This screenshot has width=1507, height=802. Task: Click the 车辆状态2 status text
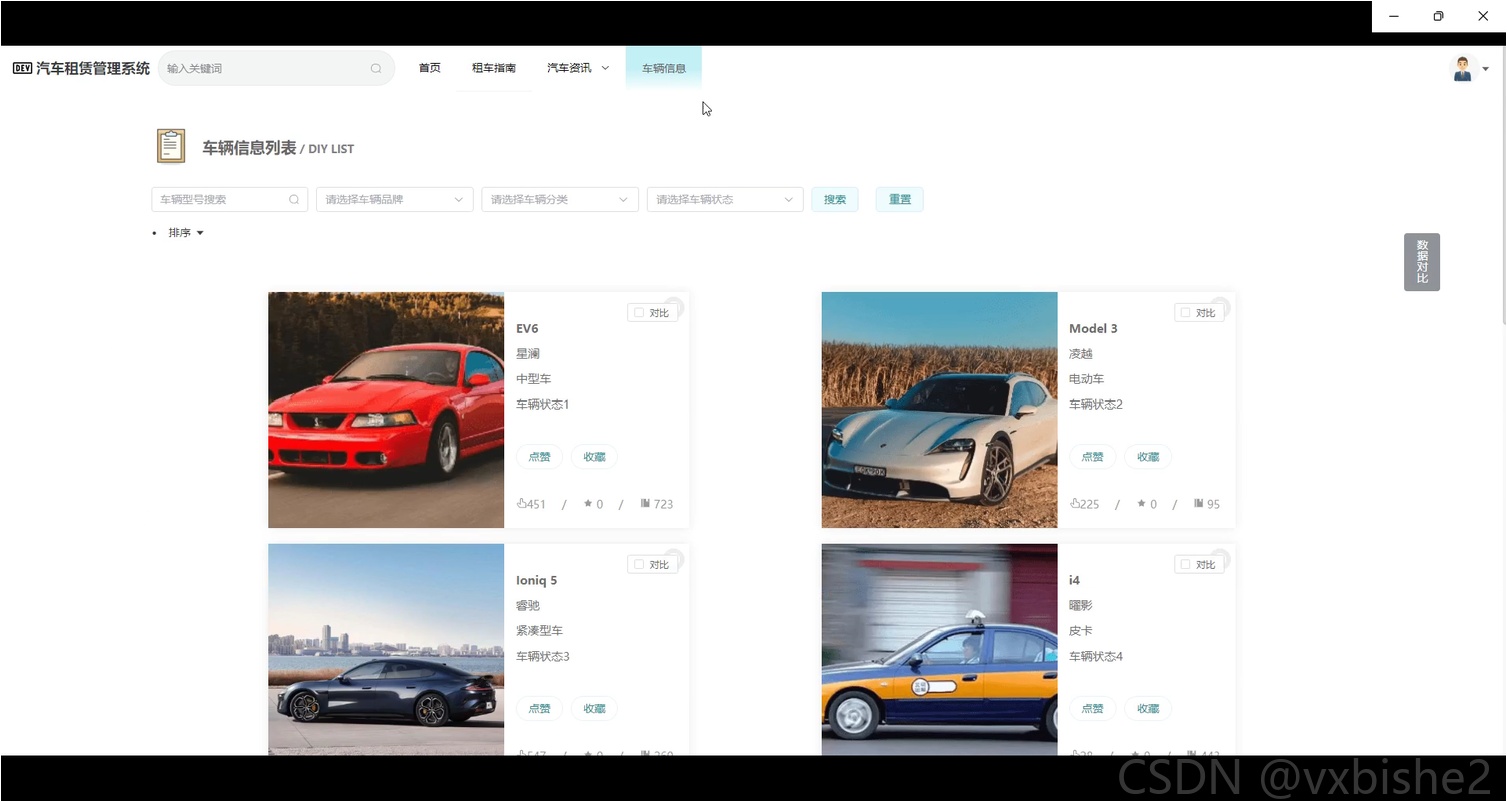coord(1096,405)
